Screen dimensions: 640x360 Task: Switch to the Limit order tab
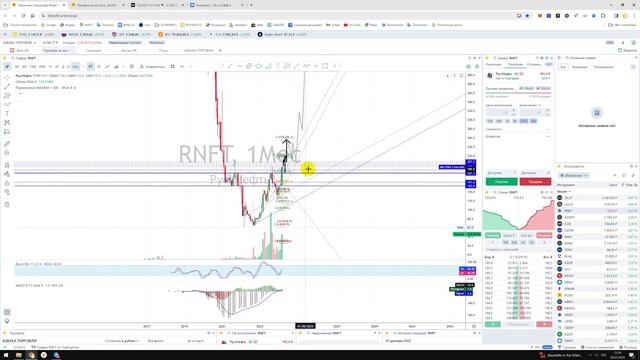point(515,64)
